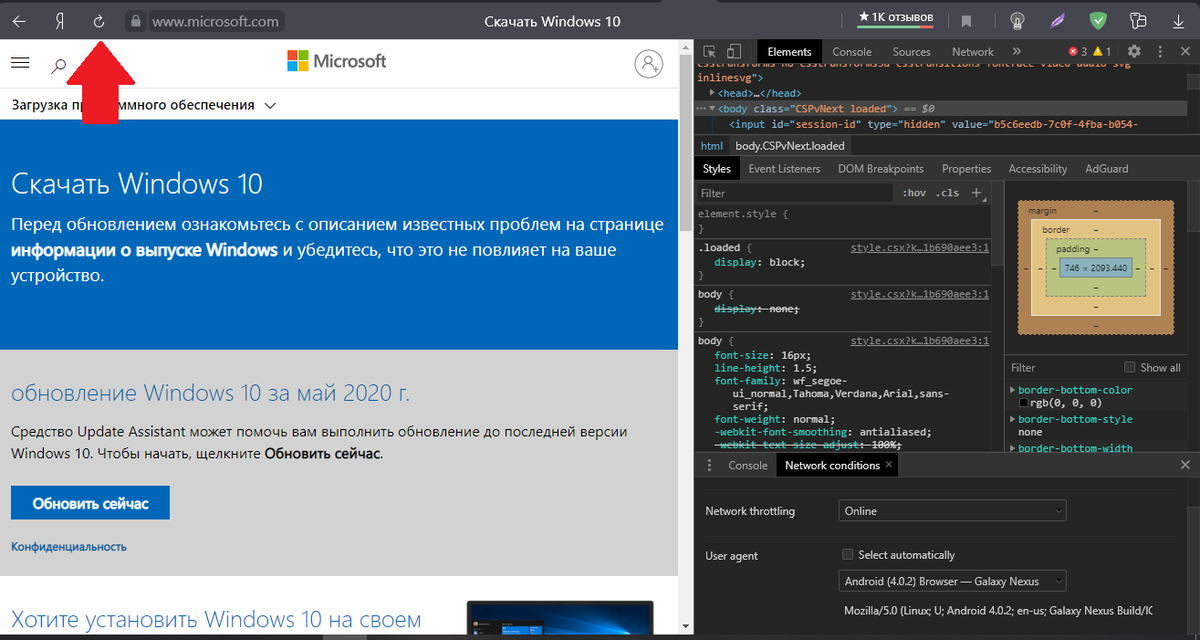The image size is (1200, 640).
Task: Toggle the device toolbar icon
Action: [734, 51]
